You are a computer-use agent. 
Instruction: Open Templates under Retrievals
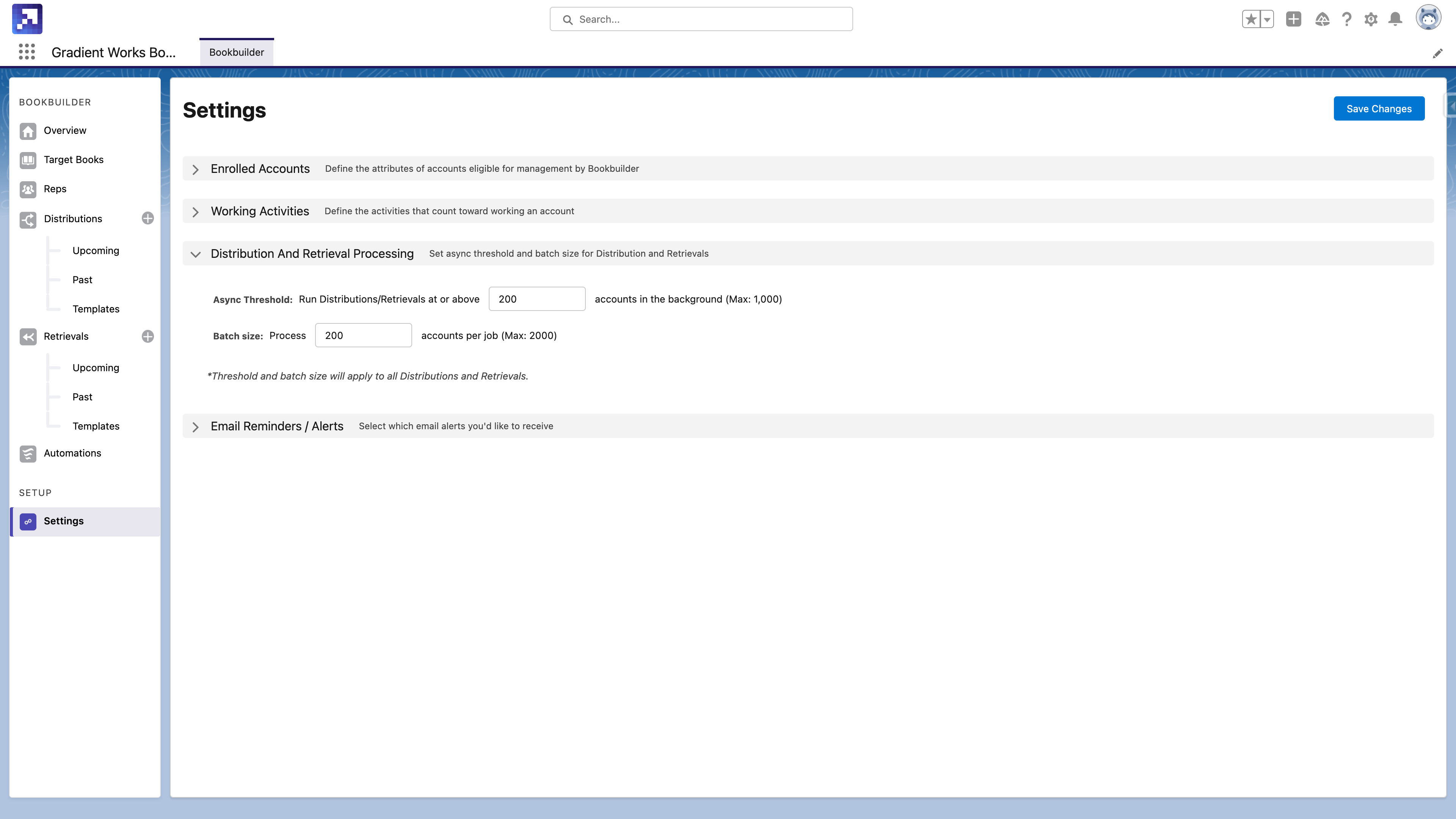click(96, 426)
